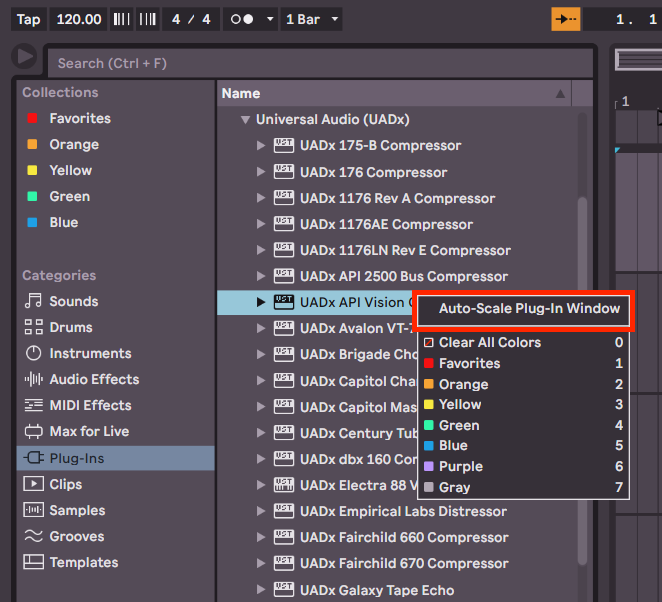662x602 pixels.
Task: Open the Instruments category icon
Action: (33, 353)
